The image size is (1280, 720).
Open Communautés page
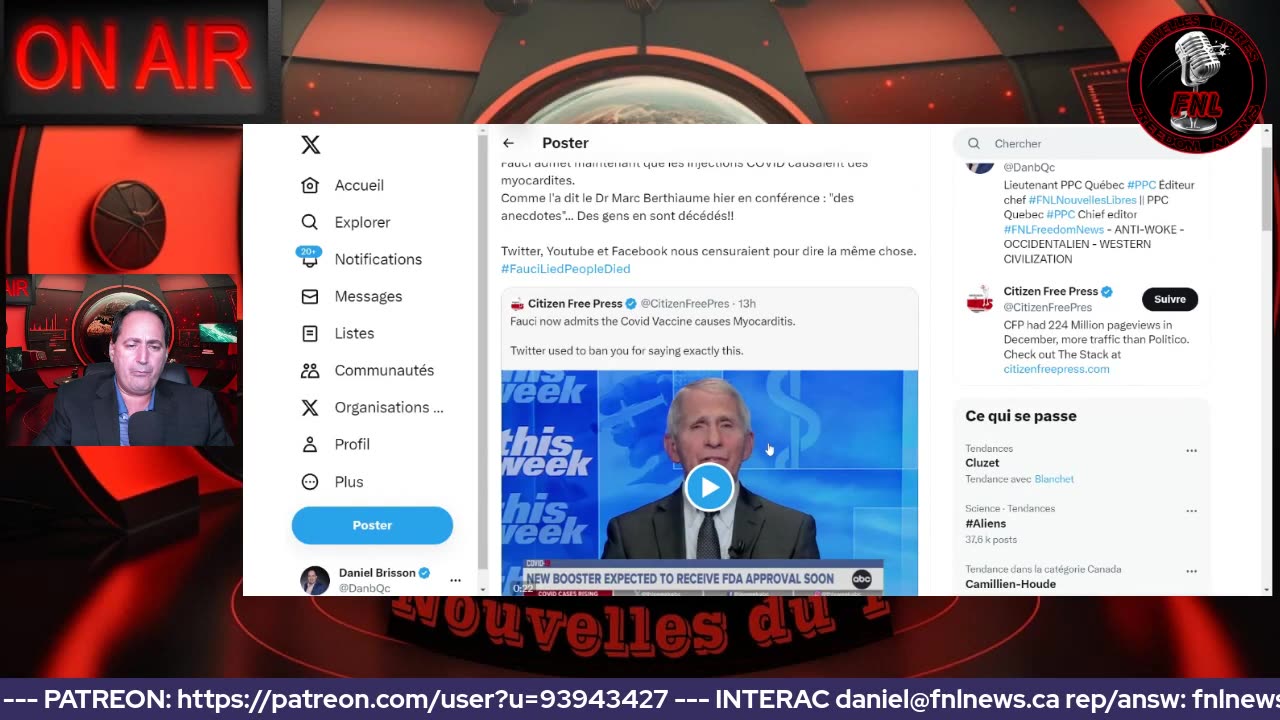pos(368,370)
